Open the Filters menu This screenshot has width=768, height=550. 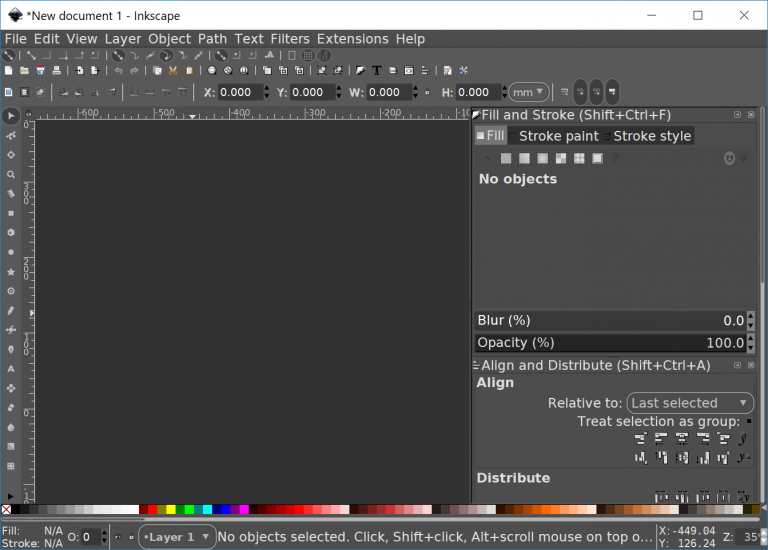(x=289, y=39)
